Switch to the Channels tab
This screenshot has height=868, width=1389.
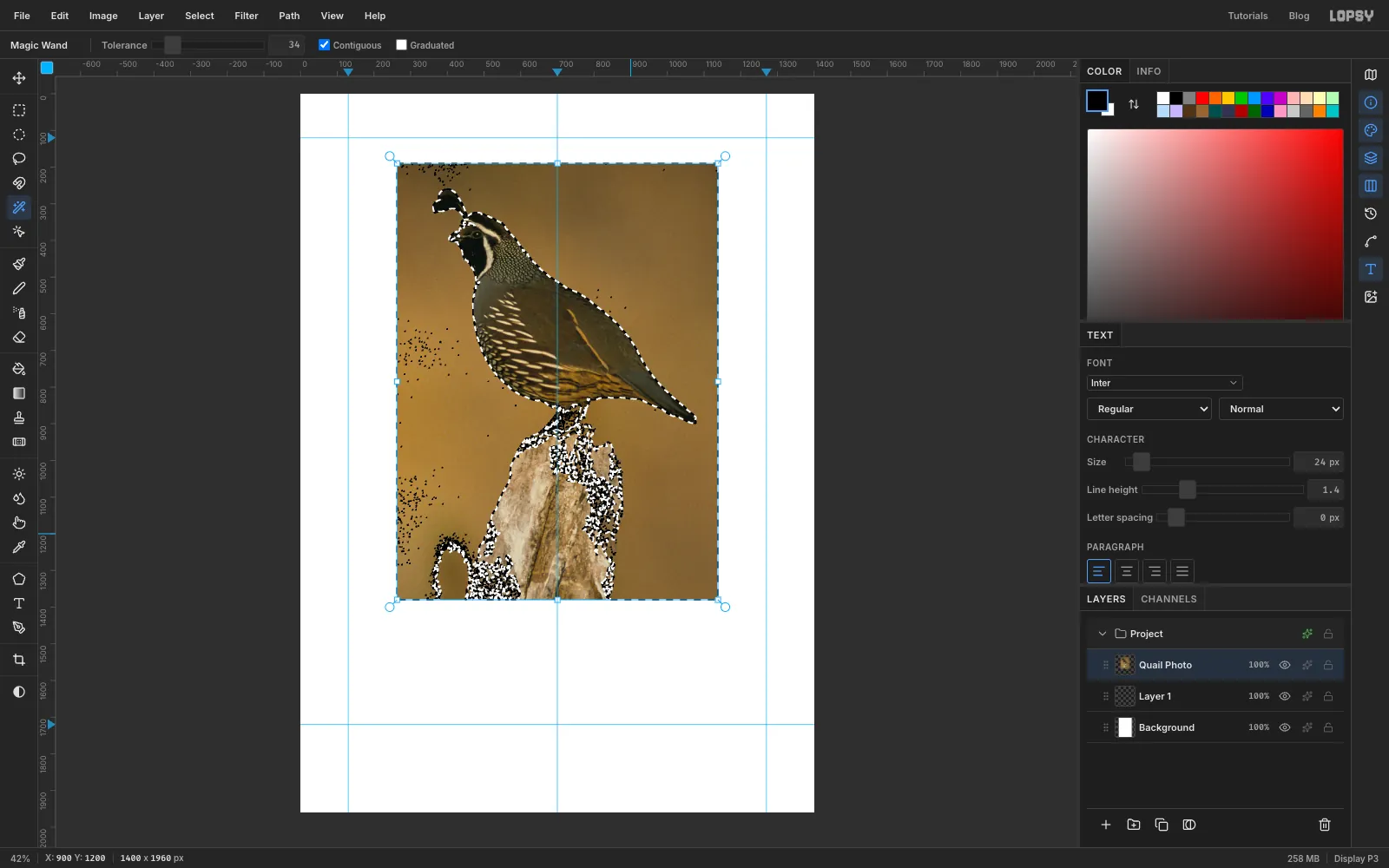(x=1168, y=599)
